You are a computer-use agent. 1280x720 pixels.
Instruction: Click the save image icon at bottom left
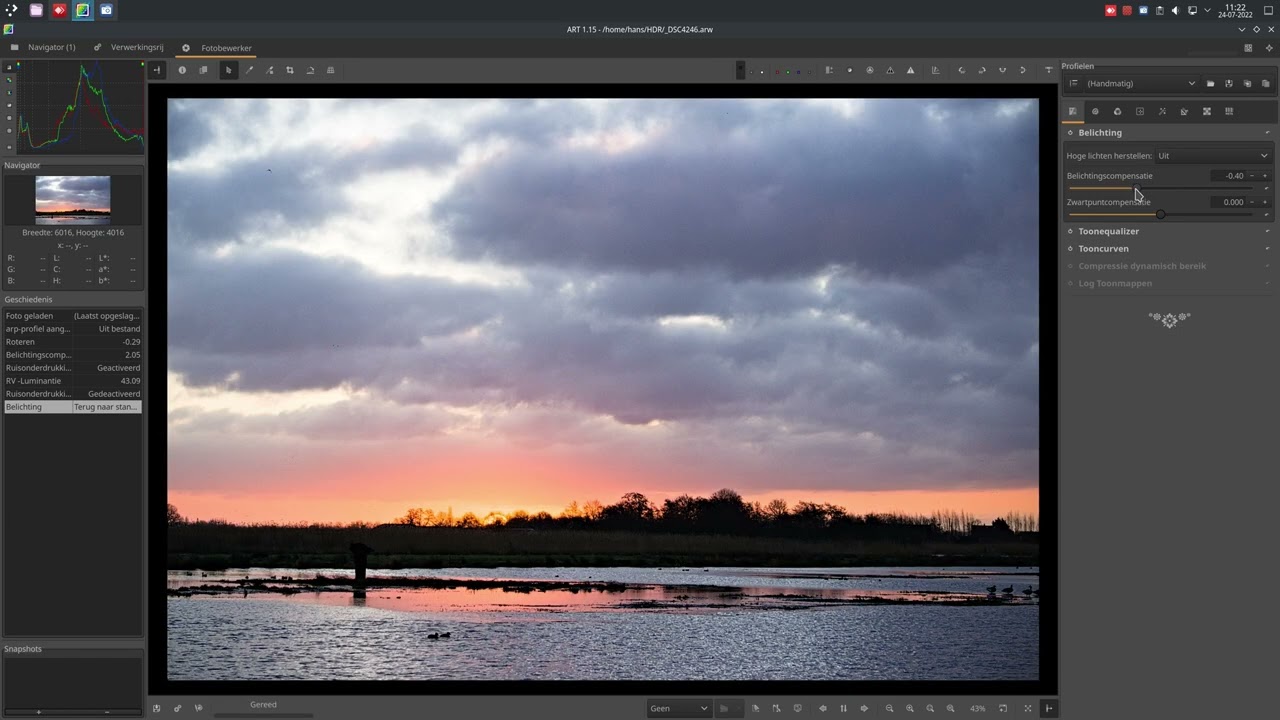pyautogui.click(x=156, y=708)
